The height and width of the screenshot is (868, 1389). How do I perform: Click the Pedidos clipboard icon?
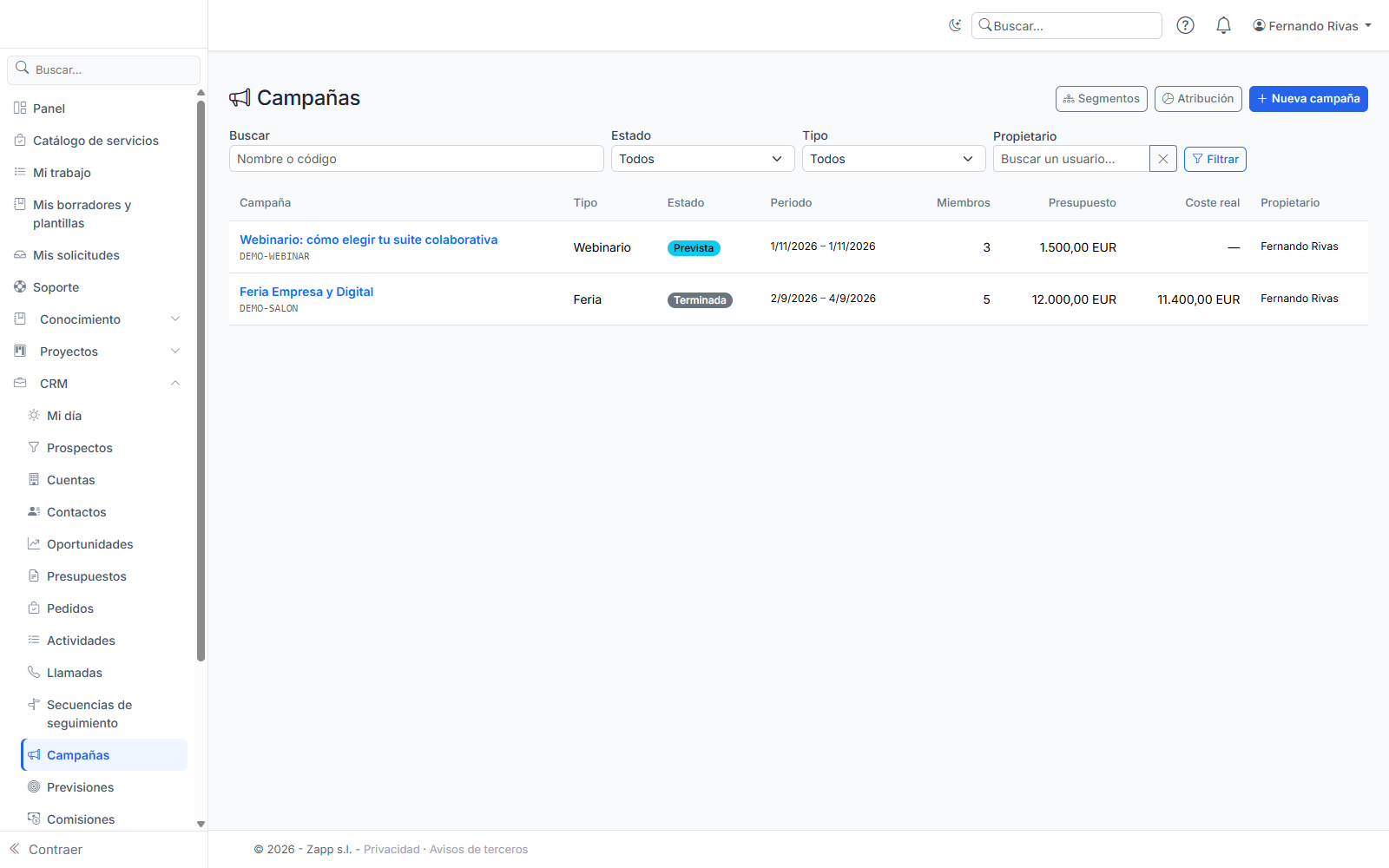point(34,608)
